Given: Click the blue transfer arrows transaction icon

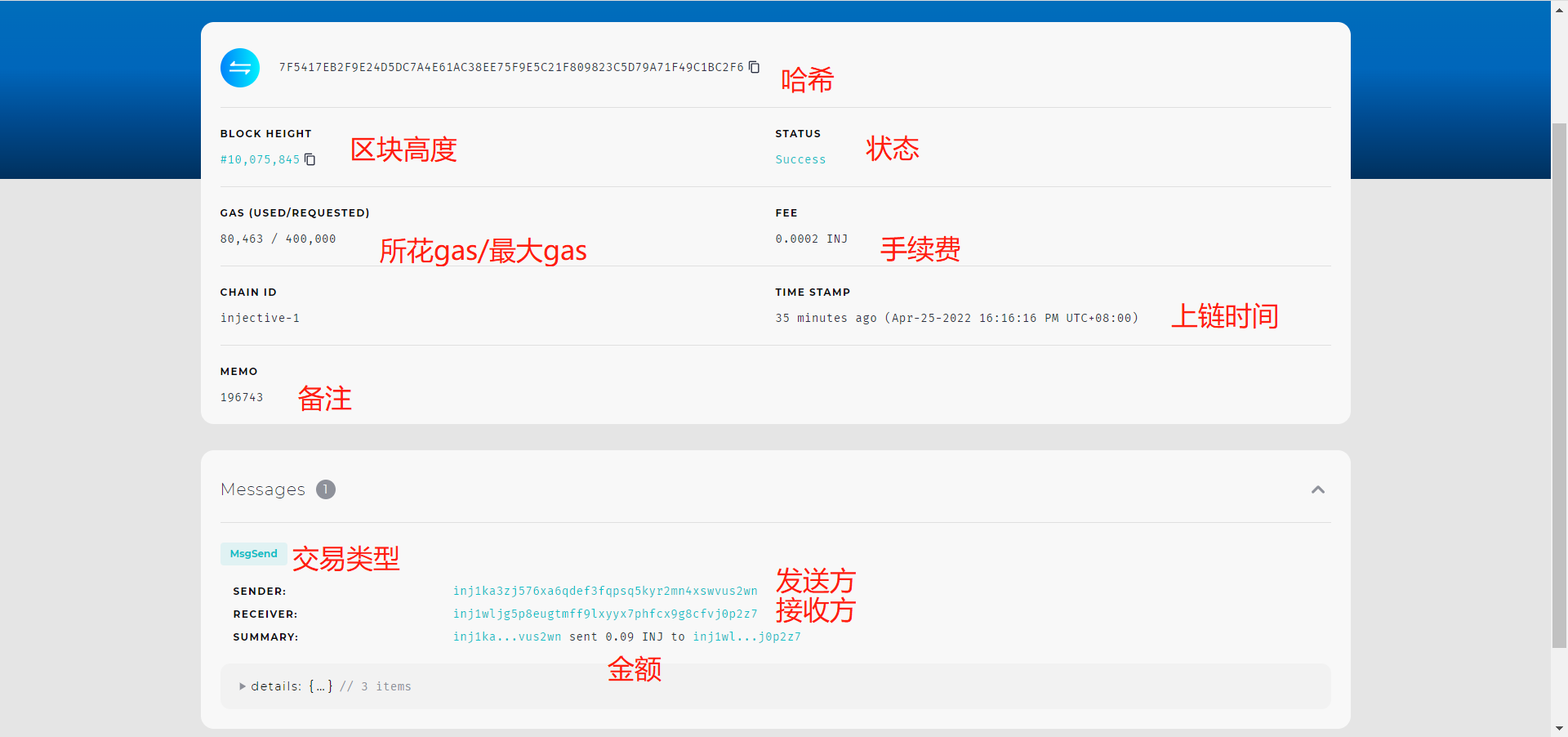Looking at the screenshot, I should point(240,68).
